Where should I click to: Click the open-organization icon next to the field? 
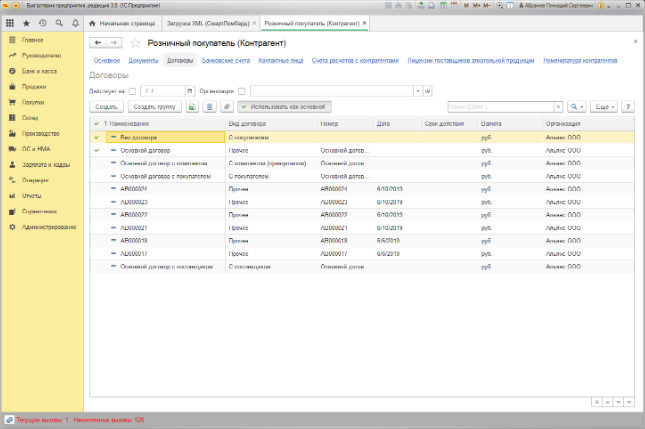coord(428,91)
